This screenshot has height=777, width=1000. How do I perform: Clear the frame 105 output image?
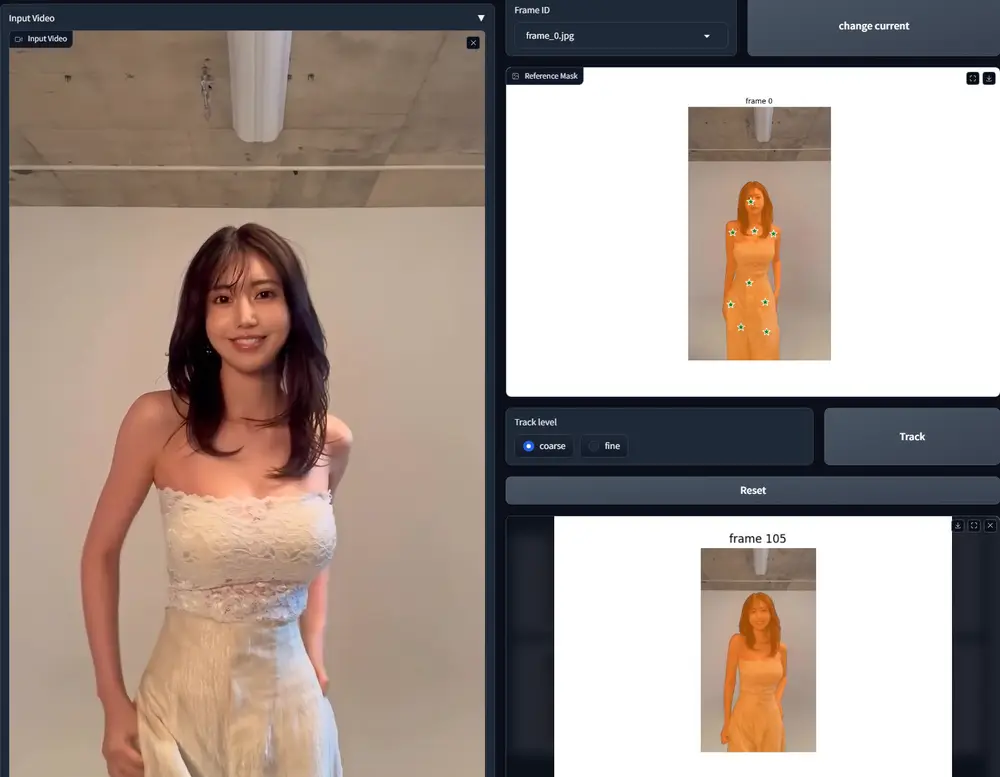(990, 525)
